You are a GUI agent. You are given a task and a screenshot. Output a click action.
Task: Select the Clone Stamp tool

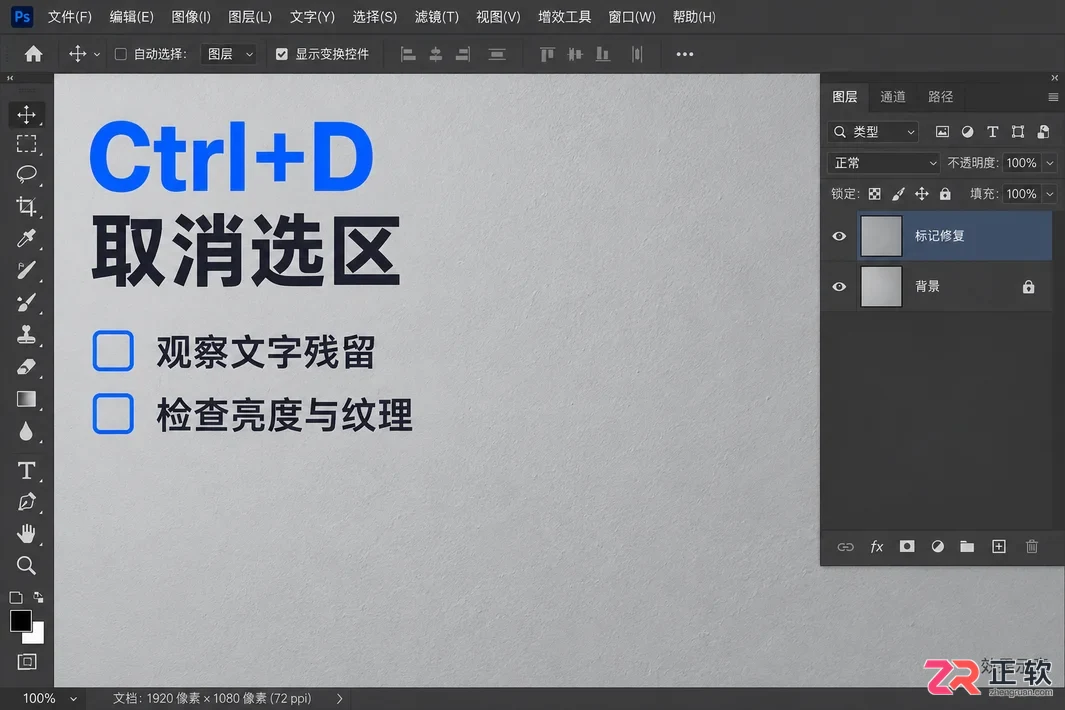pos(26,334)
